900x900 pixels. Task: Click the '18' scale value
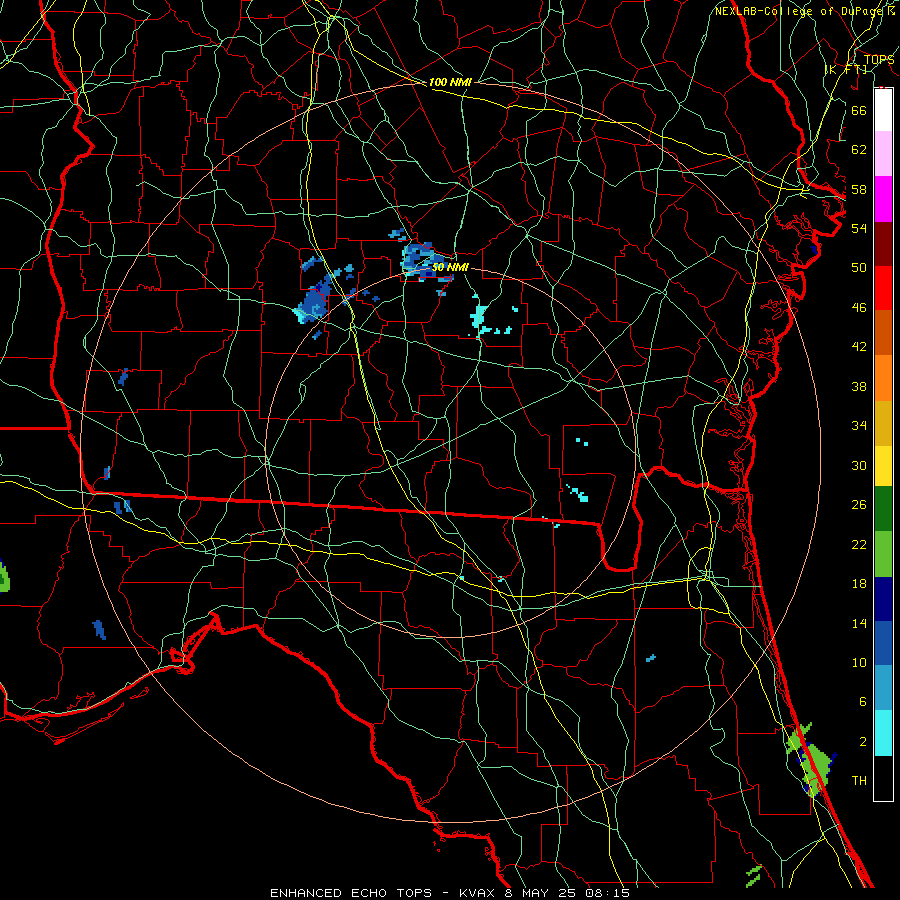859,584
